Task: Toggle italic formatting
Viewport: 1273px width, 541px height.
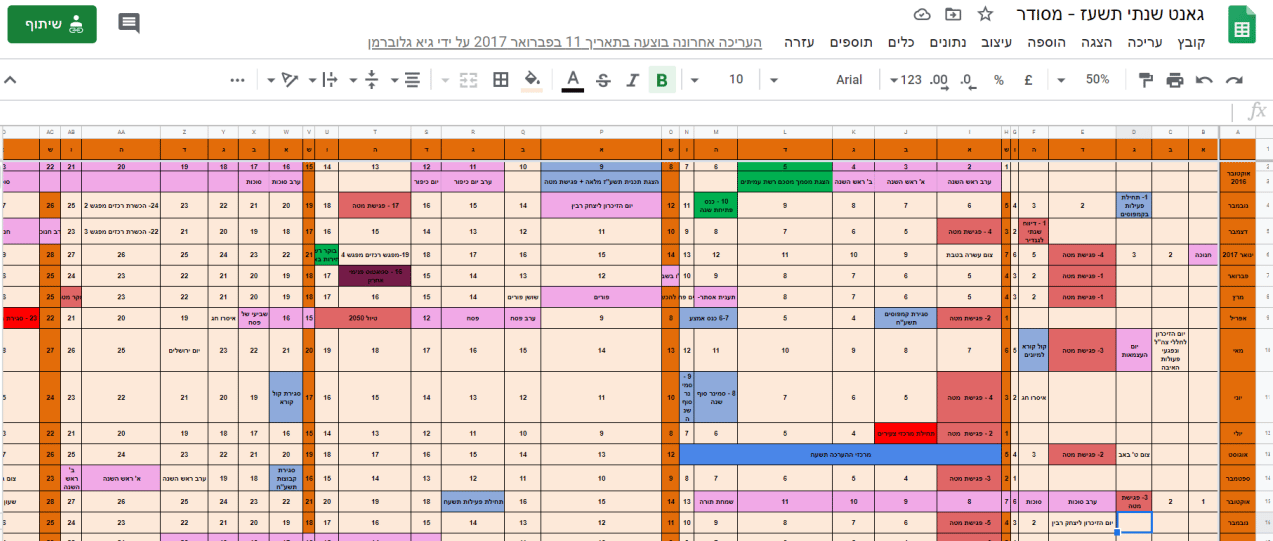Action: (632, 80)
